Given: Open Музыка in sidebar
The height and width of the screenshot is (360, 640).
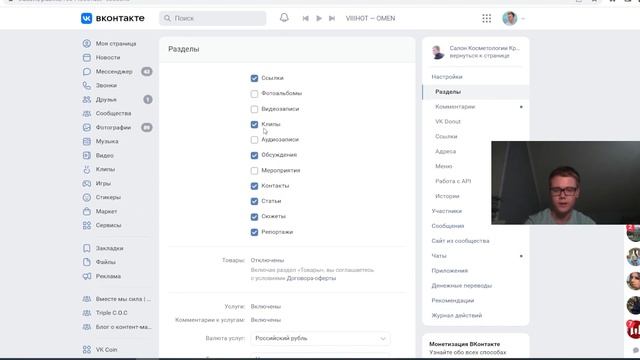Looking at the screenshot, I should click(107, 141).
